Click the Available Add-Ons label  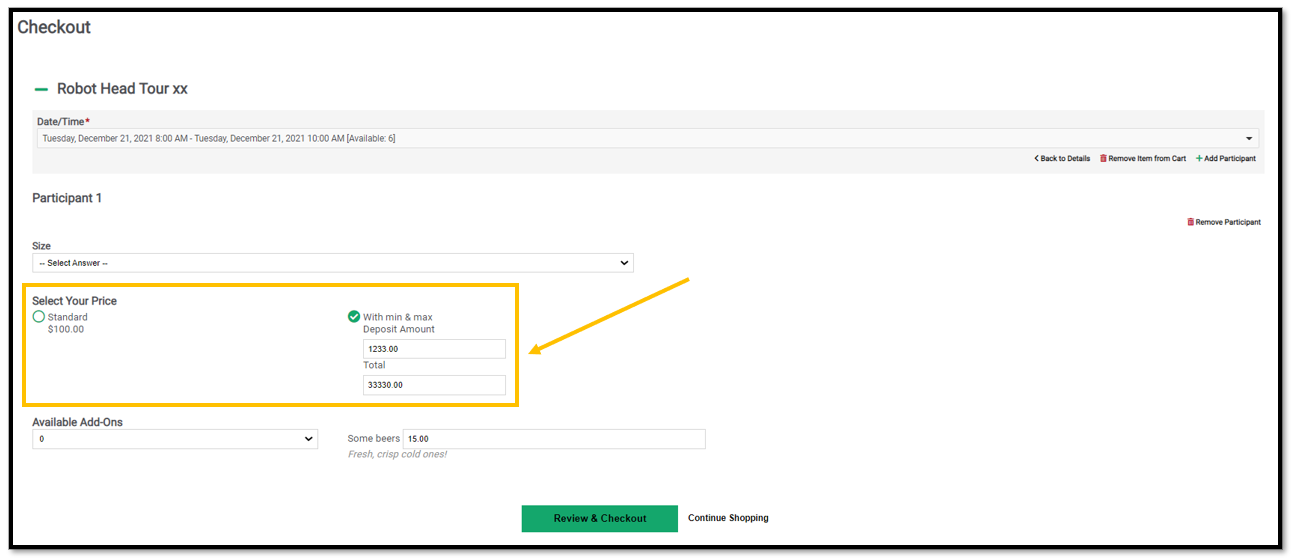coord(77,422)
